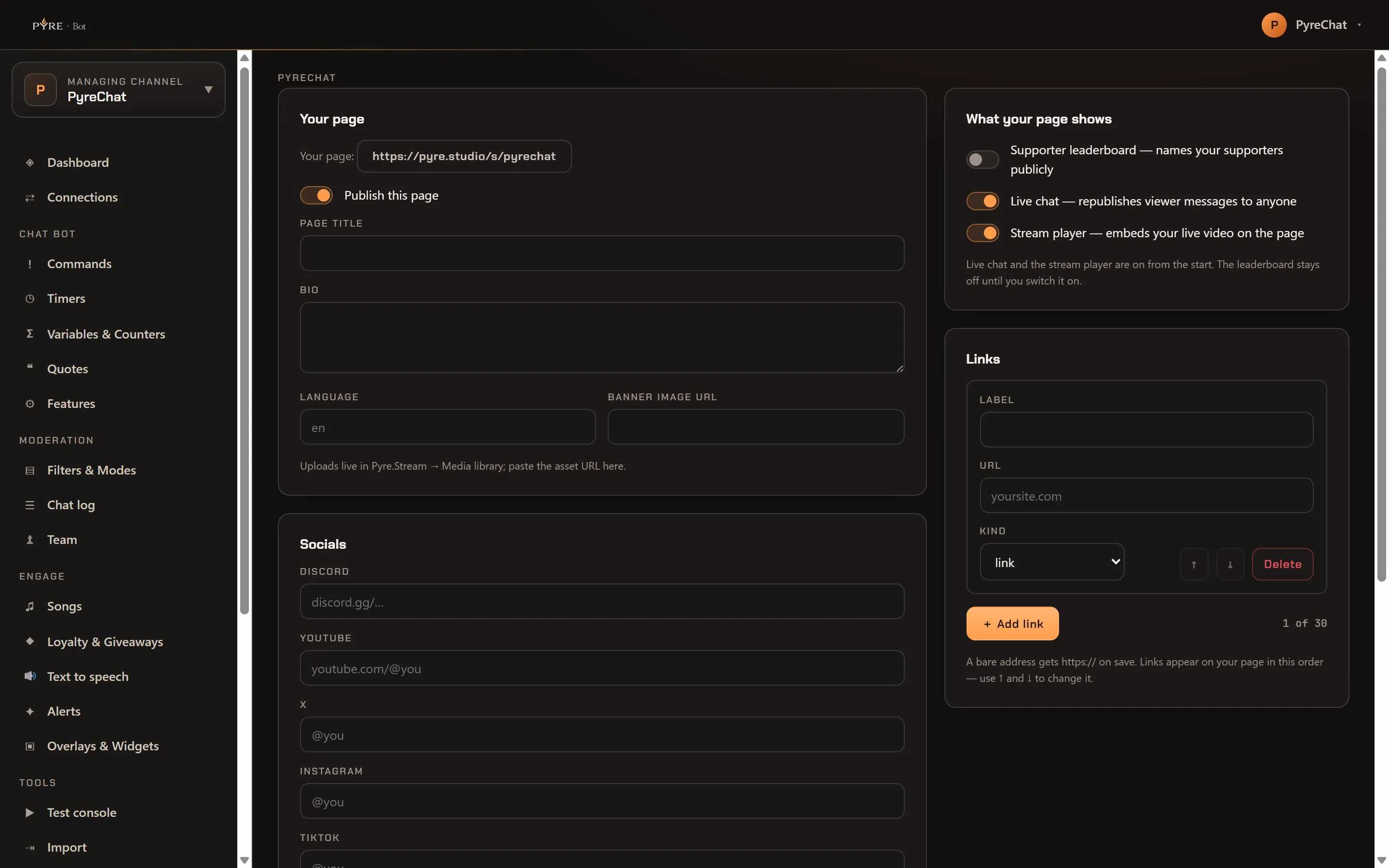Open the PyreChat account menu caret
1389x868 pixels.
(x=1359, y=25)
